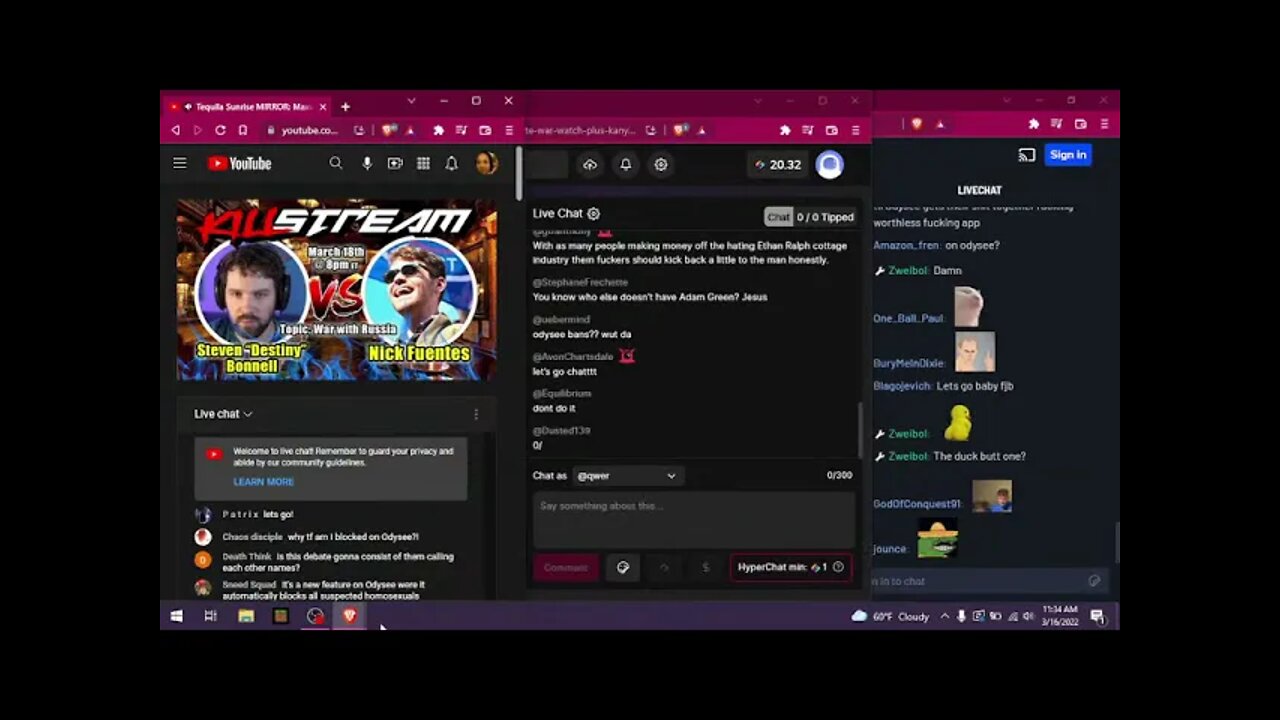1280x720 pixels.
Task: Go back in the YouTube browser window
Action: click(x=176, y=130)
